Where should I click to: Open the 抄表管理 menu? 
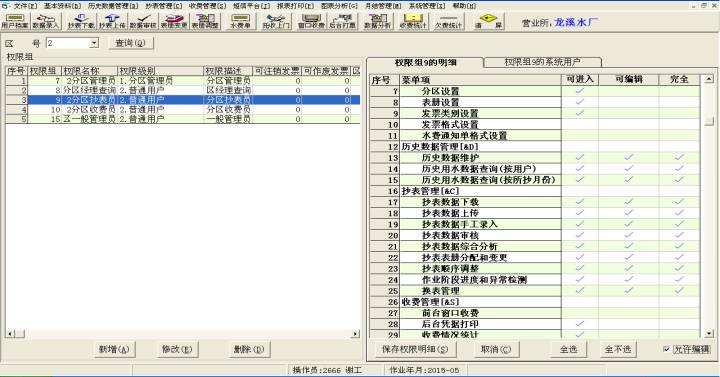[x=163, y=6]
